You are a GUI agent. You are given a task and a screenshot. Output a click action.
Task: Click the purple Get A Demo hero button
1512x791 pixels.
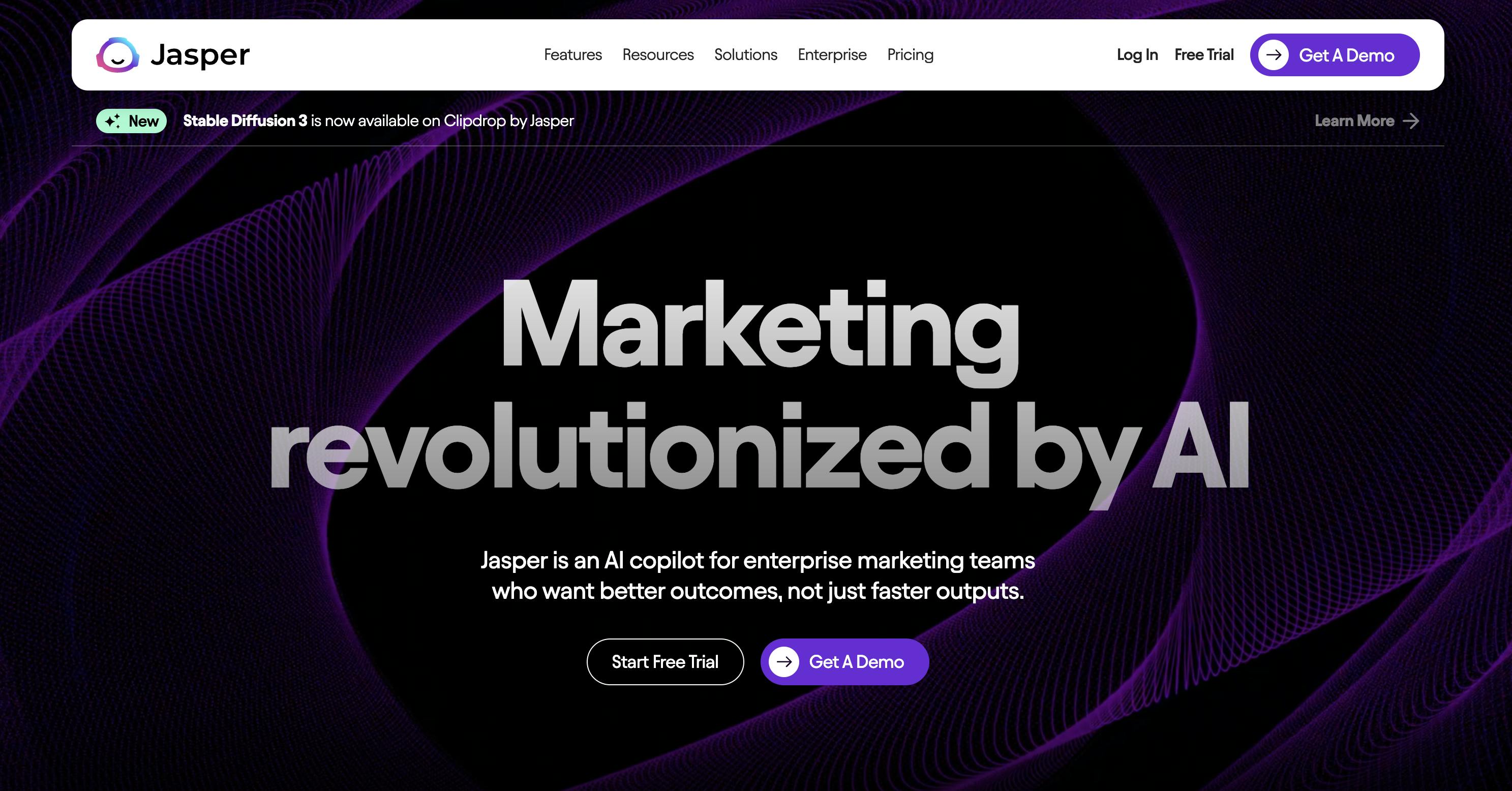click(x=844, y=662)
